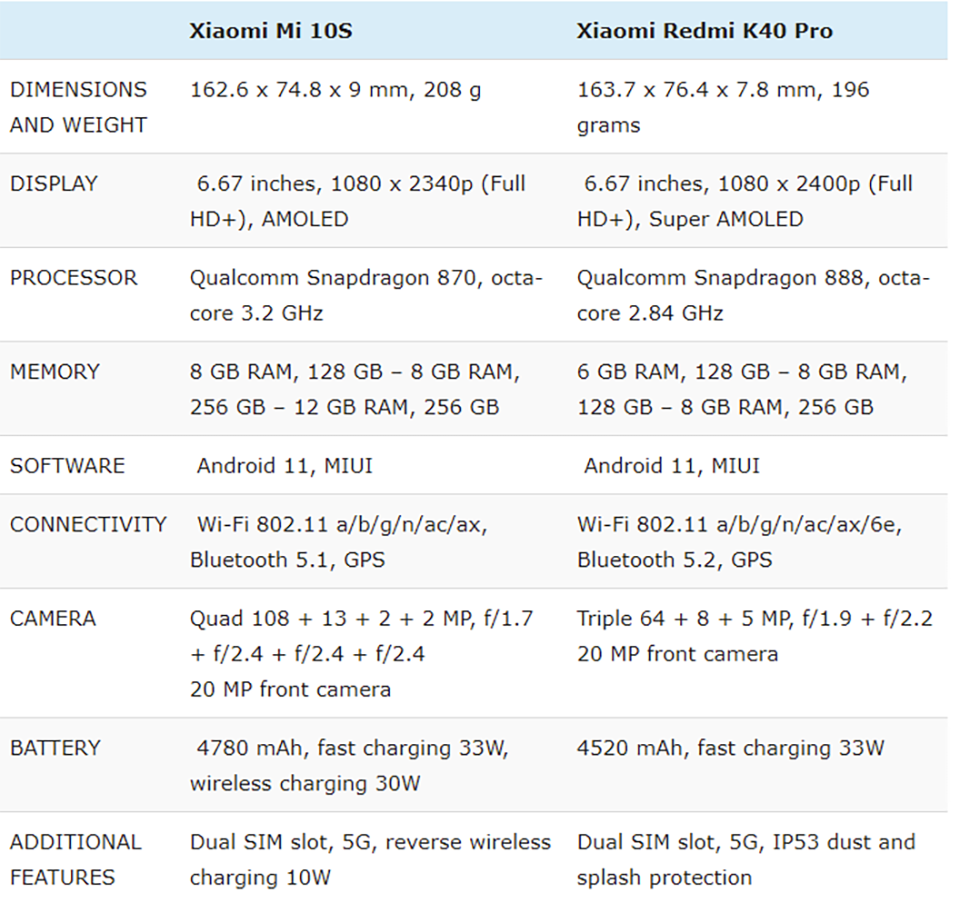Click the Xiaomi Redmi K40 Pro header
The width and height of the screenshot is (960, 912).
(x=704, y=31)
